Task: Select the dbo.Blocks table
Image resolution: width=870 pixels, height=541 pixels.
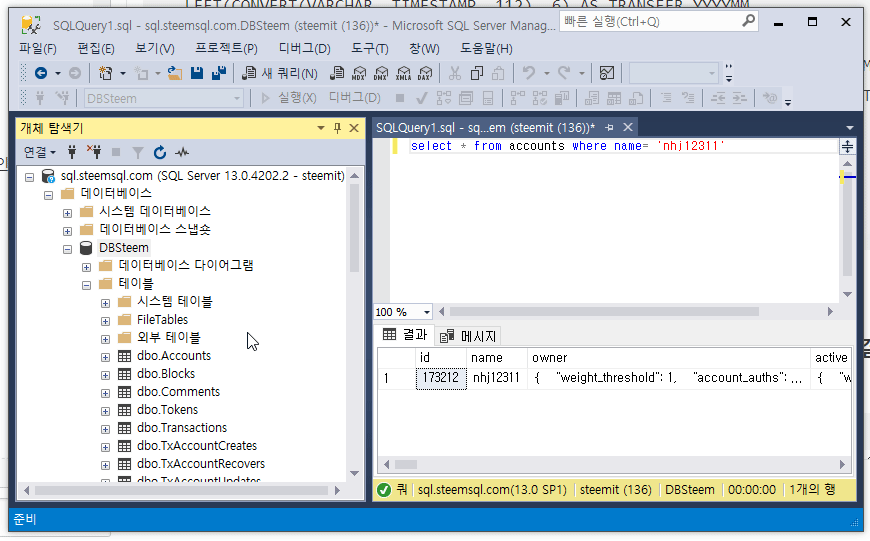Action: [166, 373]
